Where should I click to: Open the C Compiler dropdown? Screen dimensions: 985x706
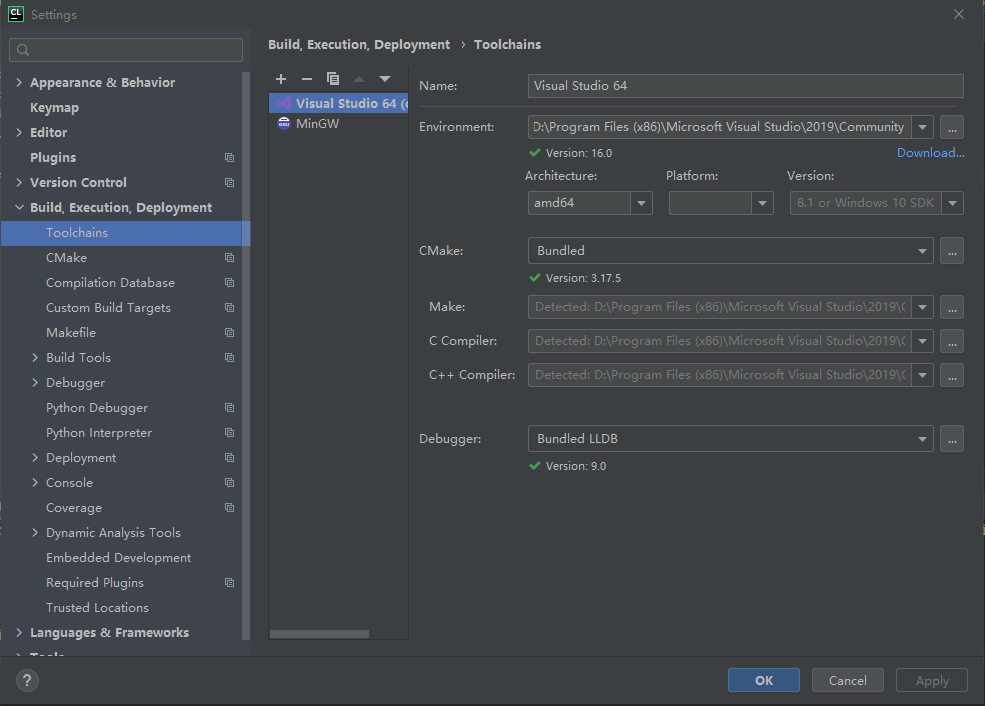922,341
